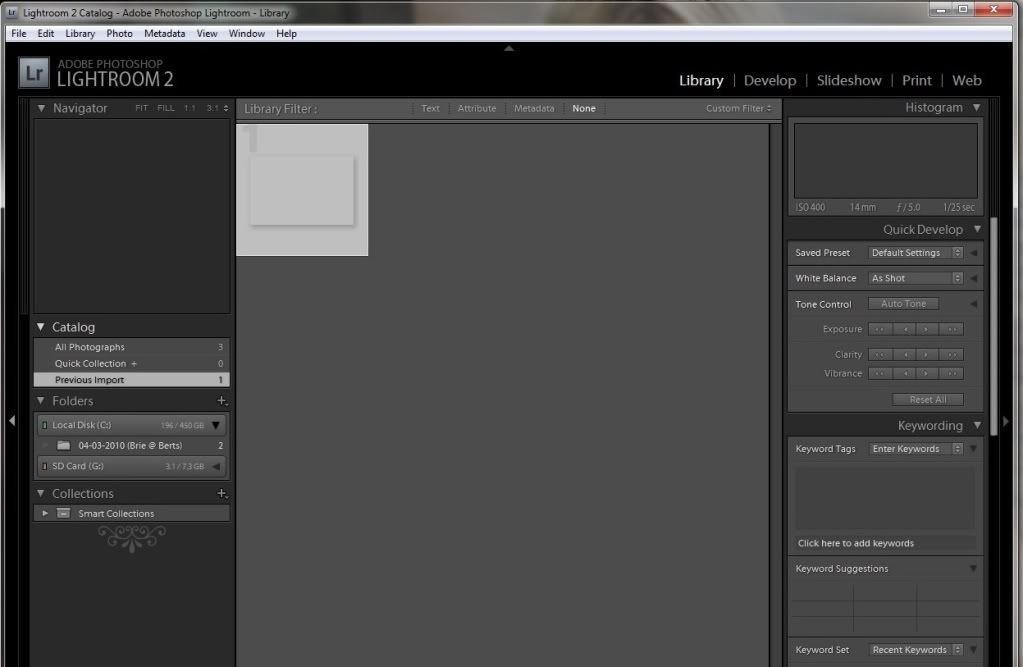Viewport: 1023px width, 667px height.
Task: Expand the Keyword Suggestions section
Action: (973, 568)
